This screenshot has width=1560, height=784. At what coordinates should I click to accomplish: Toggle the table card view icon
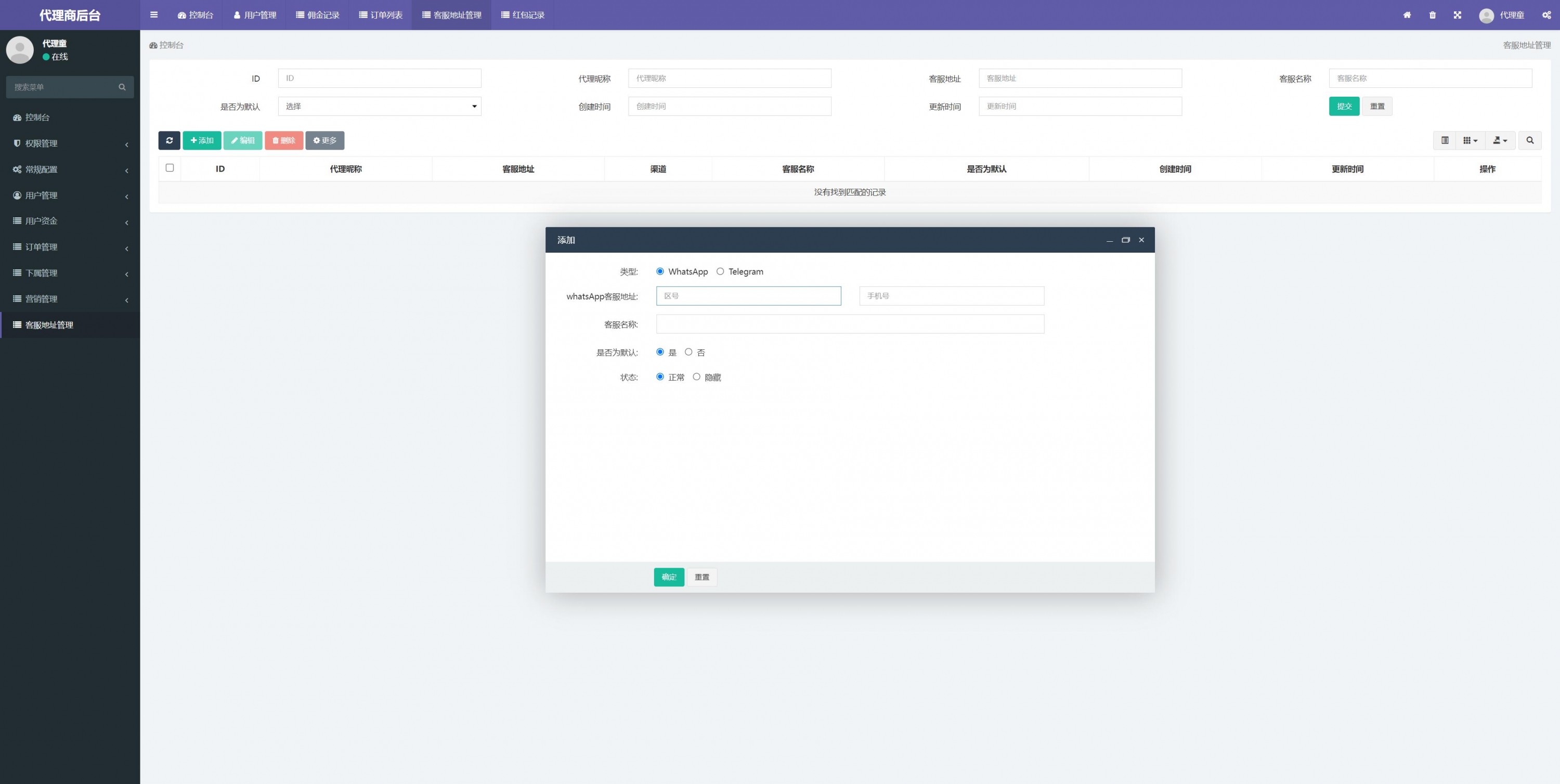click(x=1445, y=140)
